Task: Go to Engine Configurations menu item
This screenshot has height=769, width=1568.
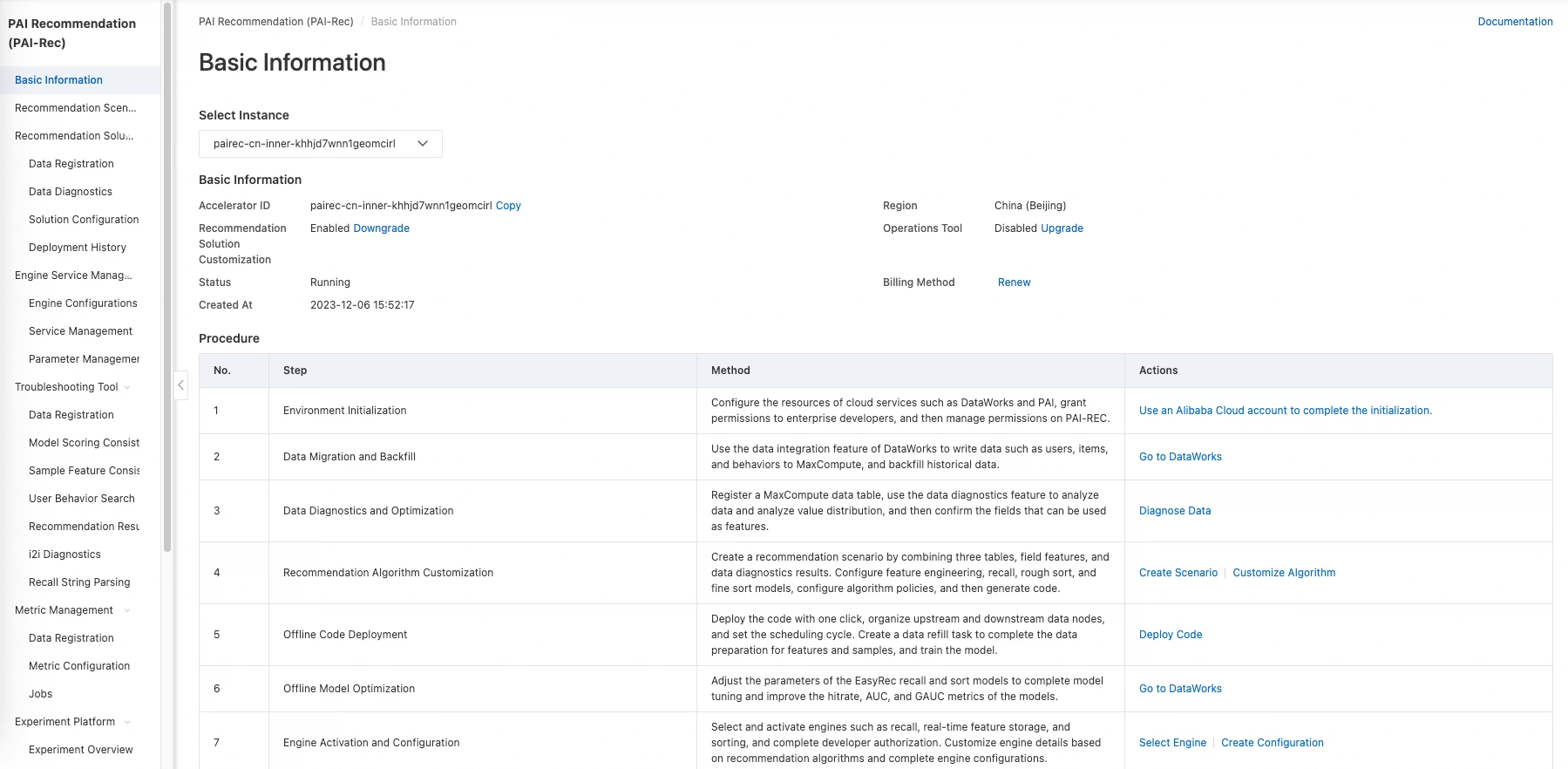Action: click(x=83, y=303)
